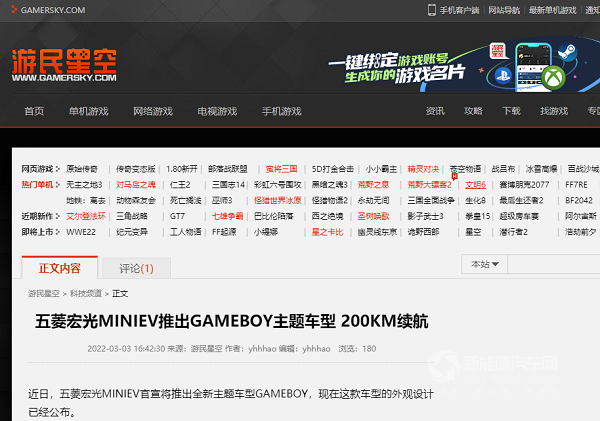Open the 原始传奇 web game link
This screenshot has width=600, height=421.
82,169
